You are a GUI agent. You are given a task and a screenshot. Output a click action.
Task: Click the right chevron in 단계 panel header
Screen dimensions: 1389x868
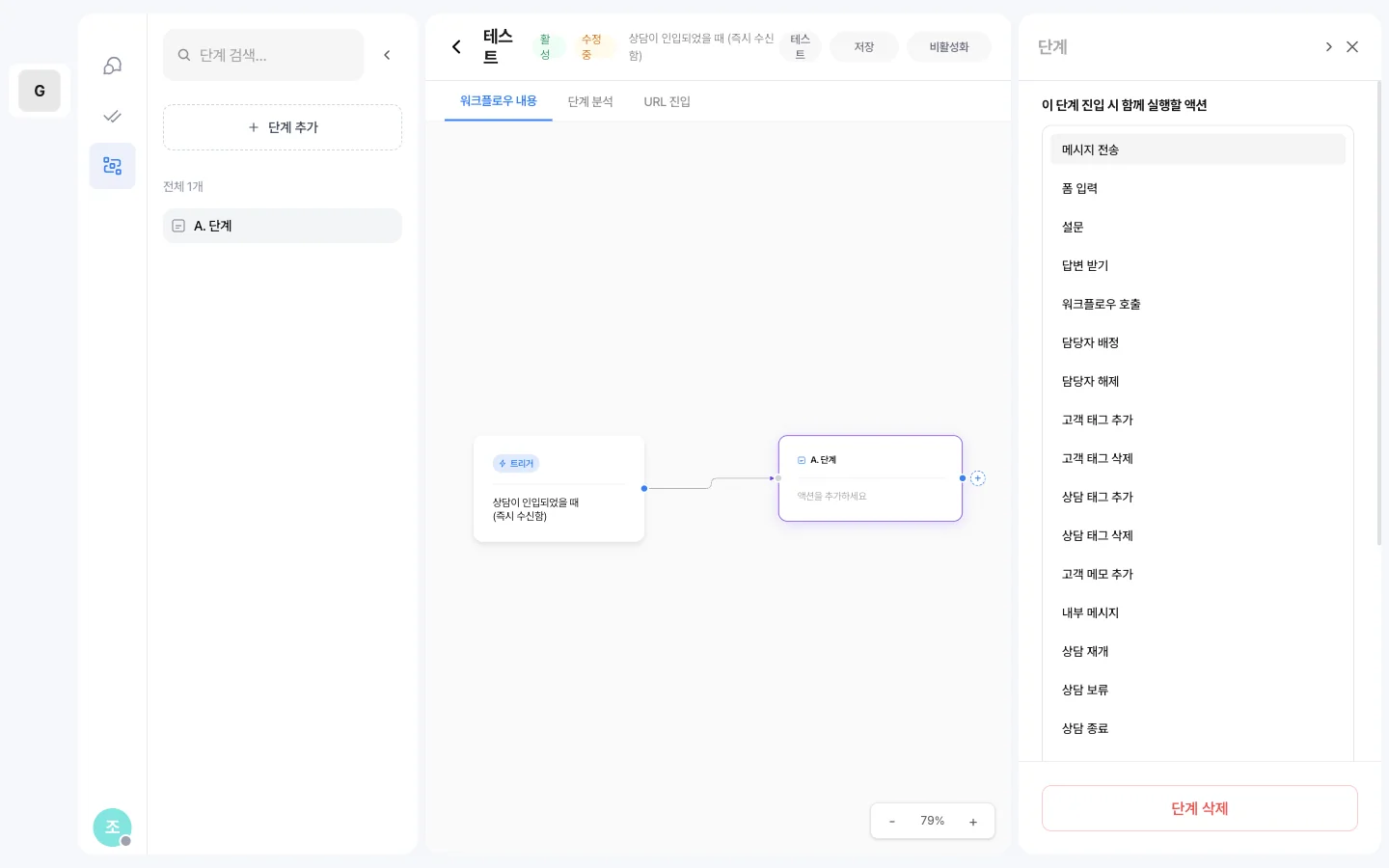(1328, 46)
